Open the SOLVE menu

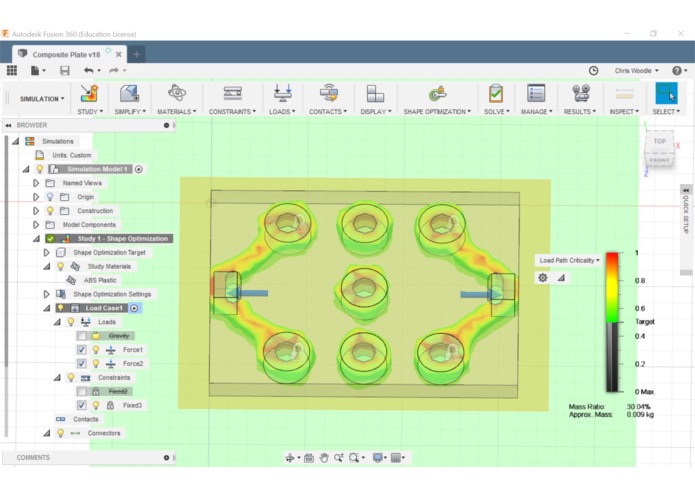click(x=496, y=112)
